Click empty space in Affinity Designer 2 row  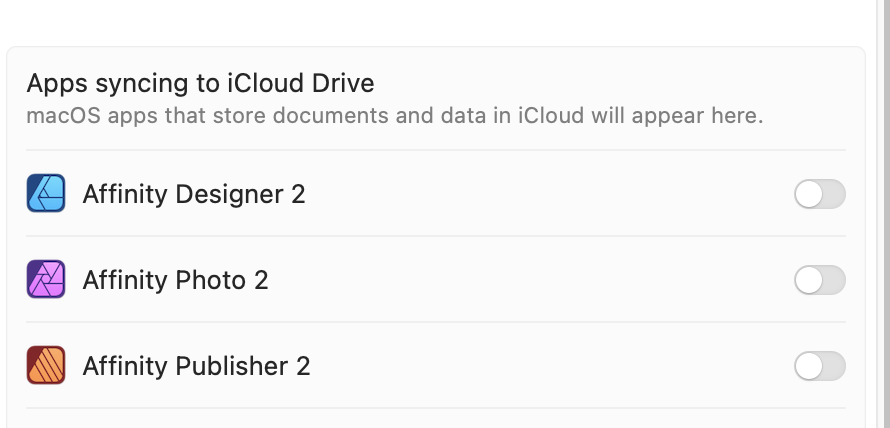(x=545, y=194)
